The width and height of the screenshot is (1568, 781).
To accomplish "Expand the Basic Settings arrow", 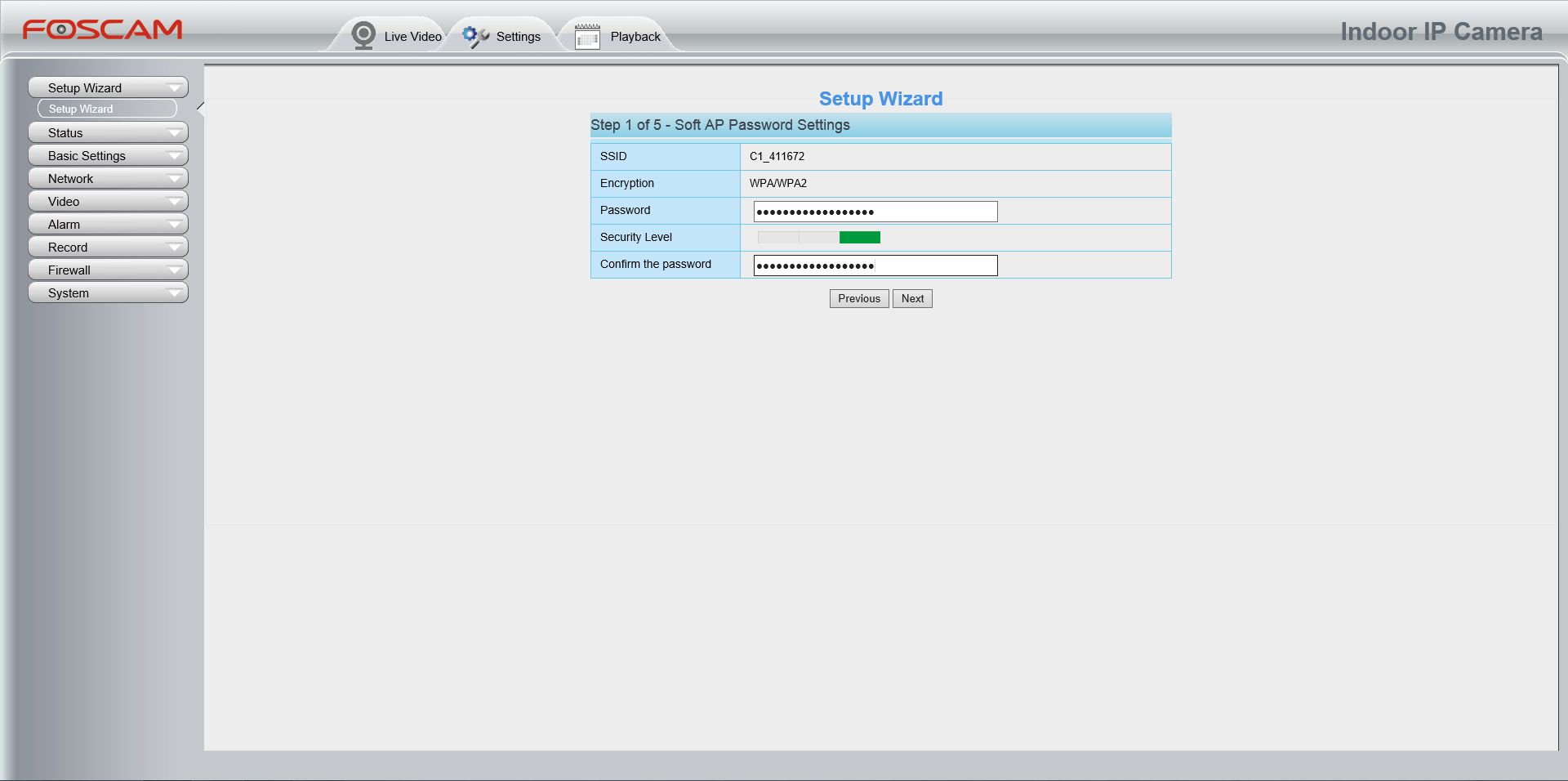I will [174, 156].
